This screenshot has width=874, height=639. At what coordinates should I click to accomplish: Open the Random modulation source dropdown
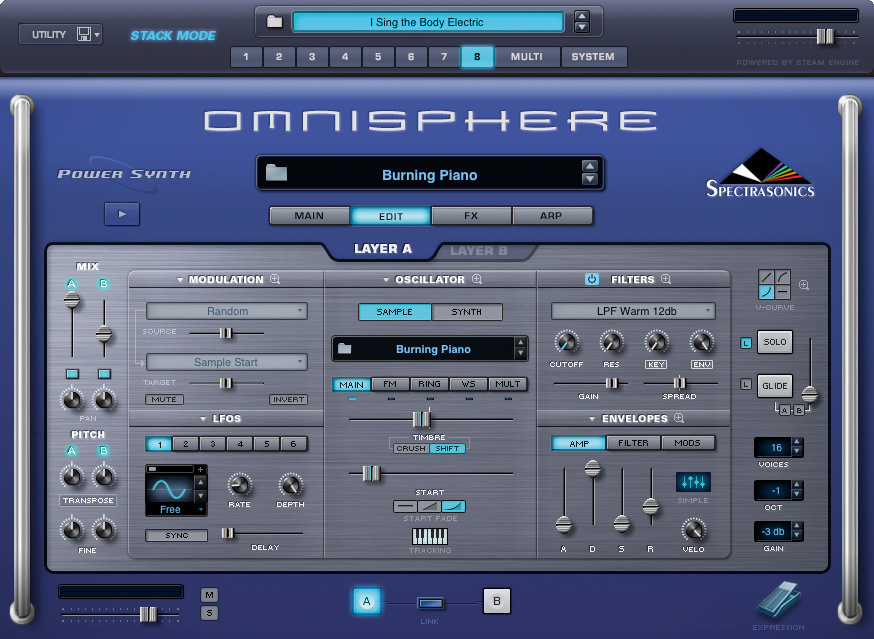pyautogui.click(x=227, y=311)
